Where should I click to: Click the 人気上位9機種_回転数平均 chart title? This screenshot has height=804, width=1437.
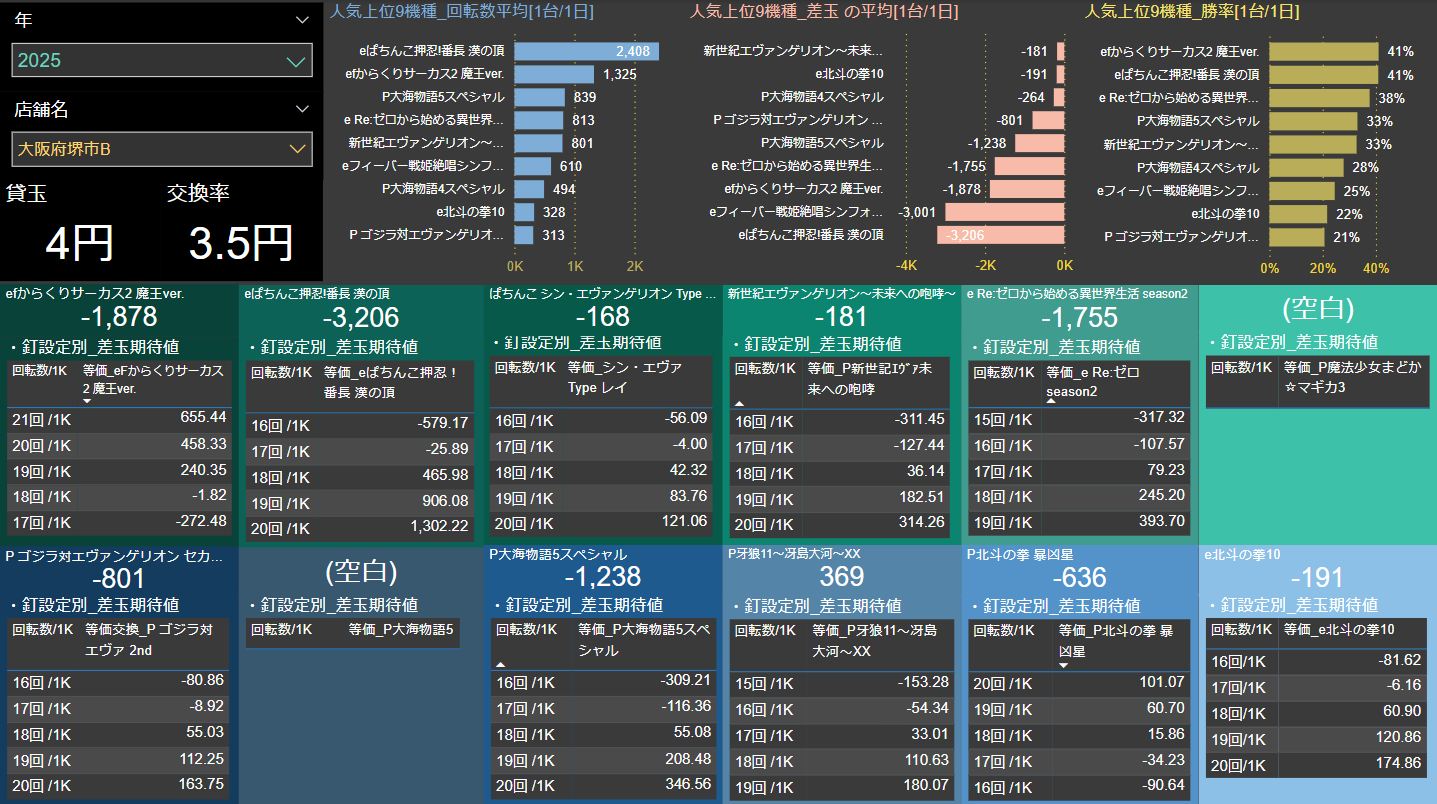(x=463, y=12)
